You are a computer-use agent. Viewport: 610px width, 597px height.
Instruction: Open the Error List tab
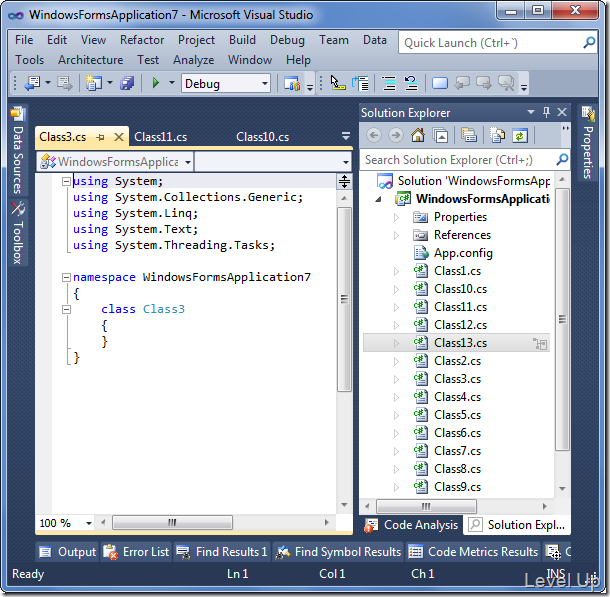(137, 551)
